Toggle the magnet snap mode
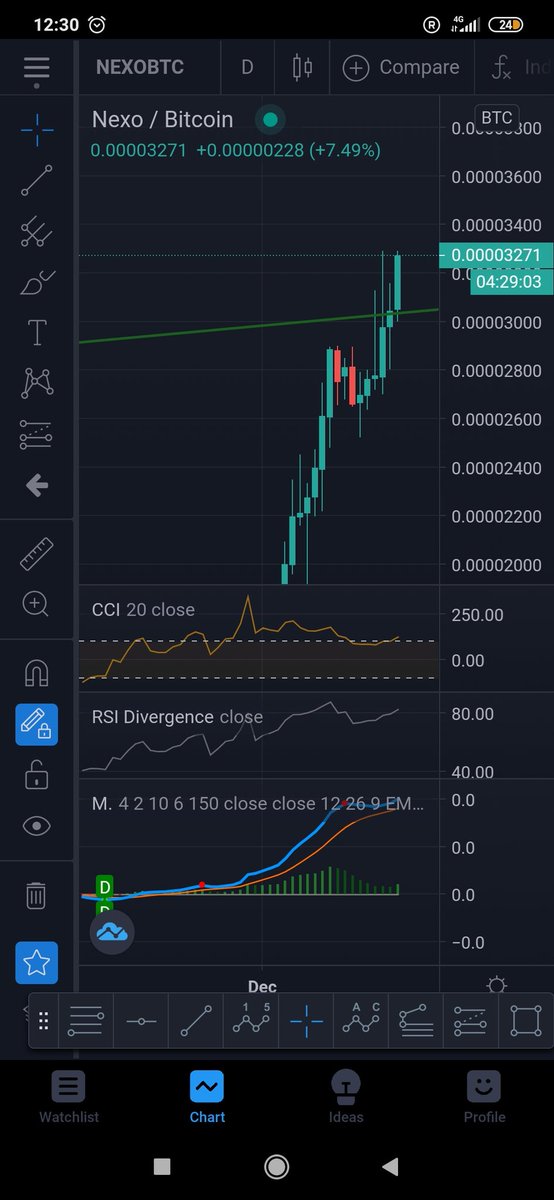Image resolution: width=554 pixels, height=1200 pixels. tap(37, 673)
